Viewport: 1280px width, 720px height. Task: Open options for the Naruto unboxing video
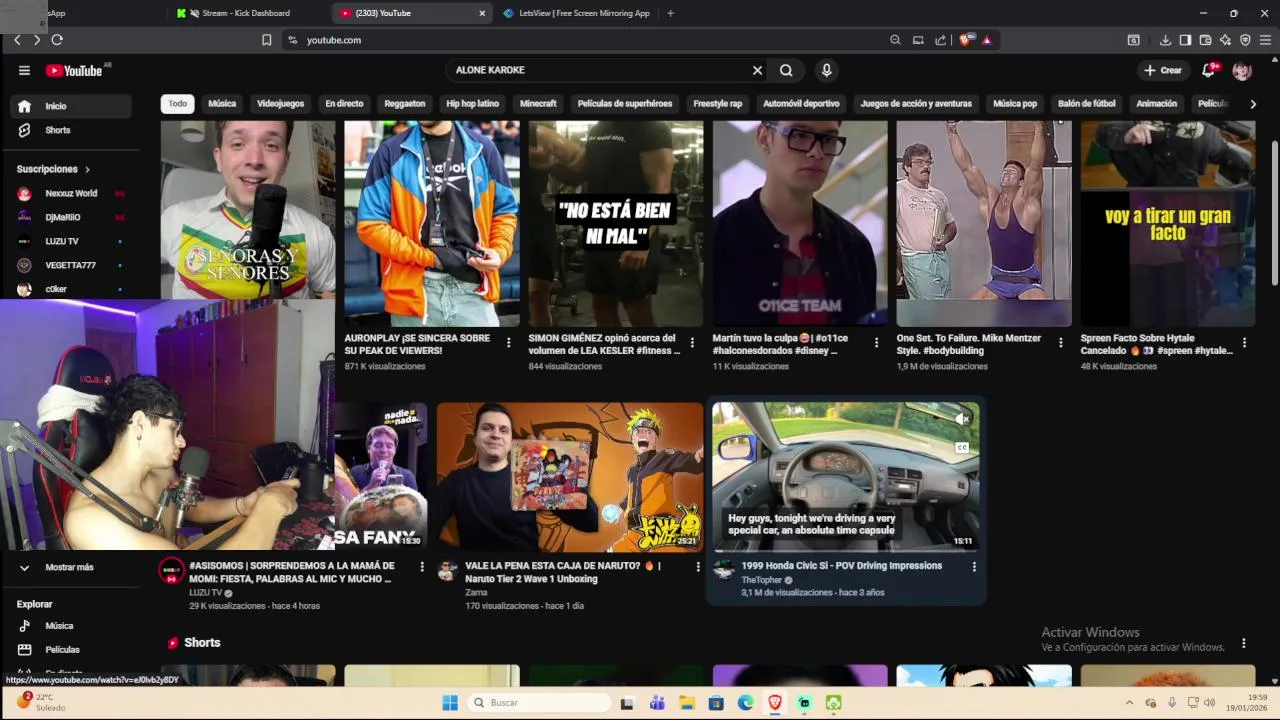697,567
